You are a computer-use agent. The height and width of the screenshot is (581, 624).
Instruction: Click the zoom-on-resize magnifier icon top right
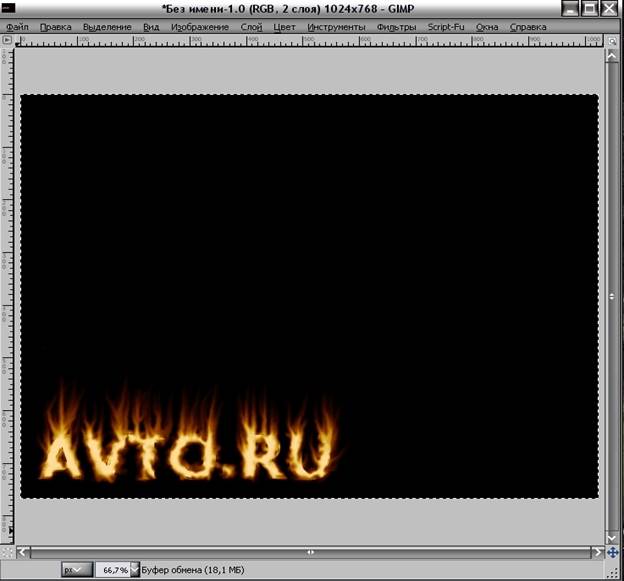(x=612, y=41)
